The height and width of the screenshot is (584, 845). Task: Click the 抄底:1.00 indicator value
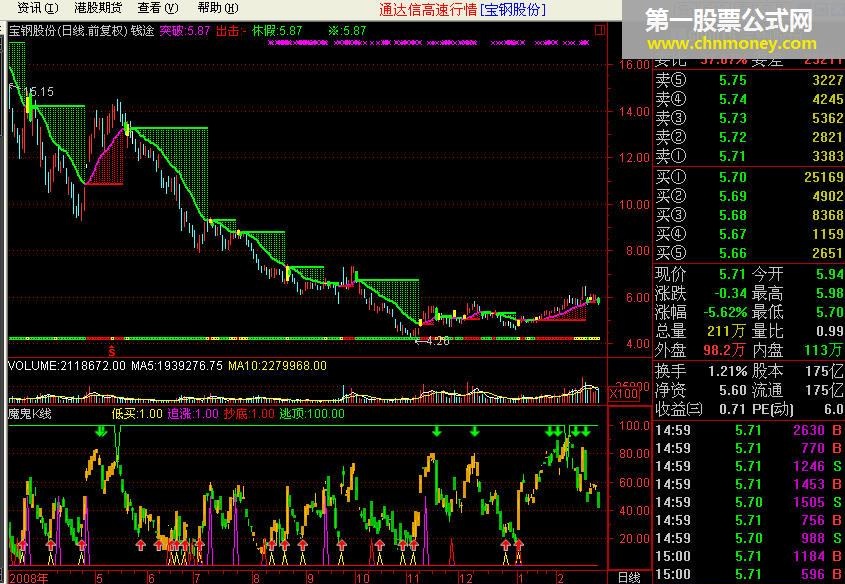[249, 414]
